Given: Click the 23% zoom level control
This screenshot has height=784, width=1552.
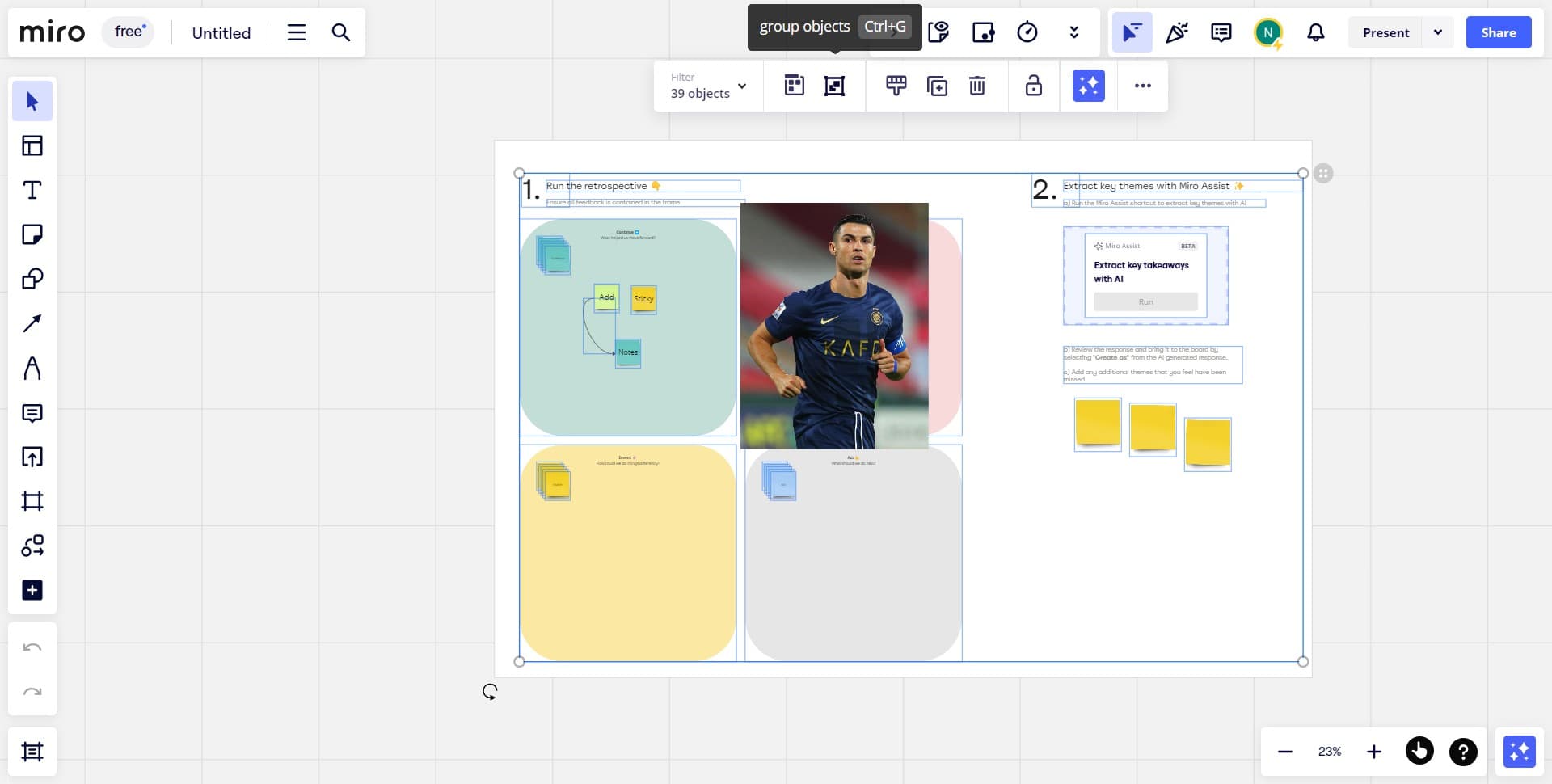Looking at the screenshot, I should tap(1329, 751).
